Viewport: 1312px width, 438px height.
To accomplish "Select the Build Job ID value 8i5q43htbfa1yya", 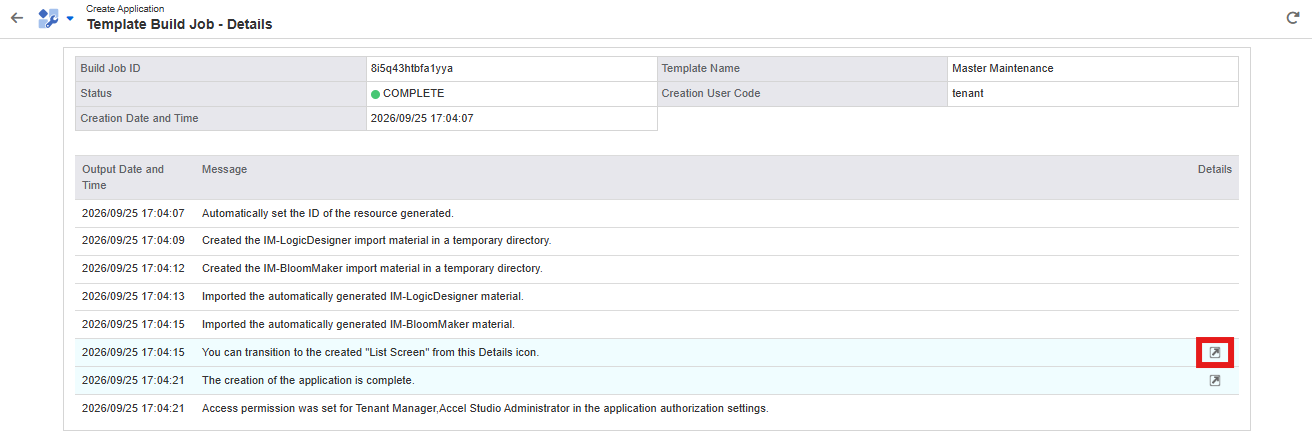I will [412, 69].
